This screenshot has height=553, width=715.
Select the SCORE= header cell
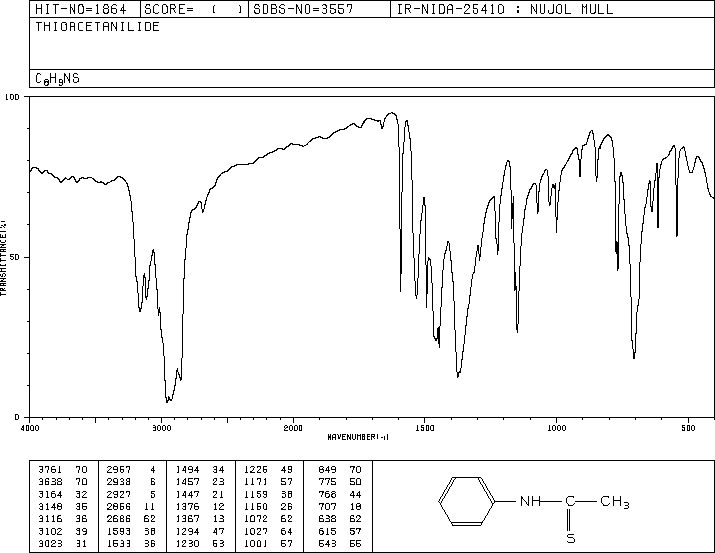(194, 9)
